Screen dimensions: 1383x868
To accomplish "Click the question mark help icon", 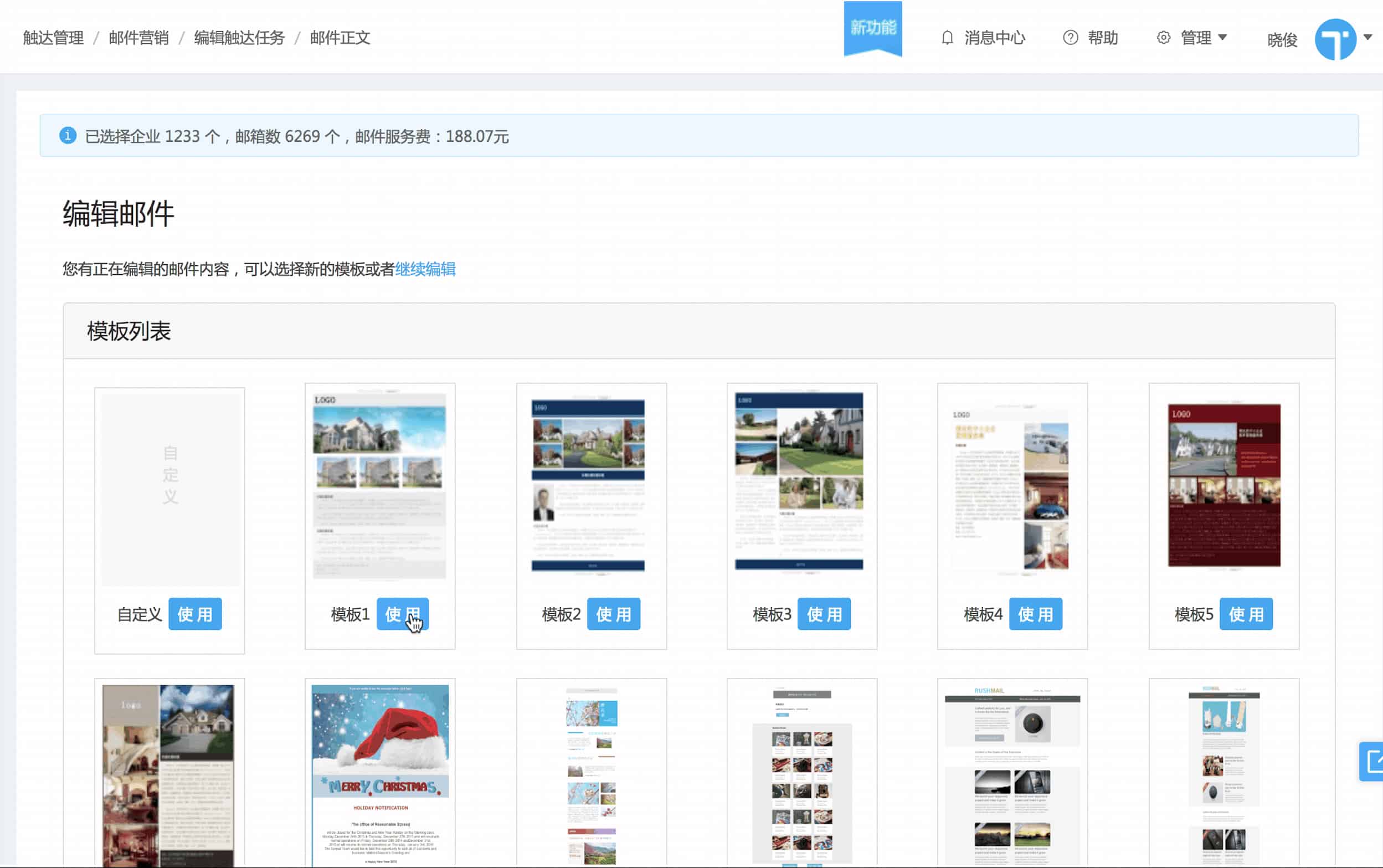I will tap(1070, 38).
